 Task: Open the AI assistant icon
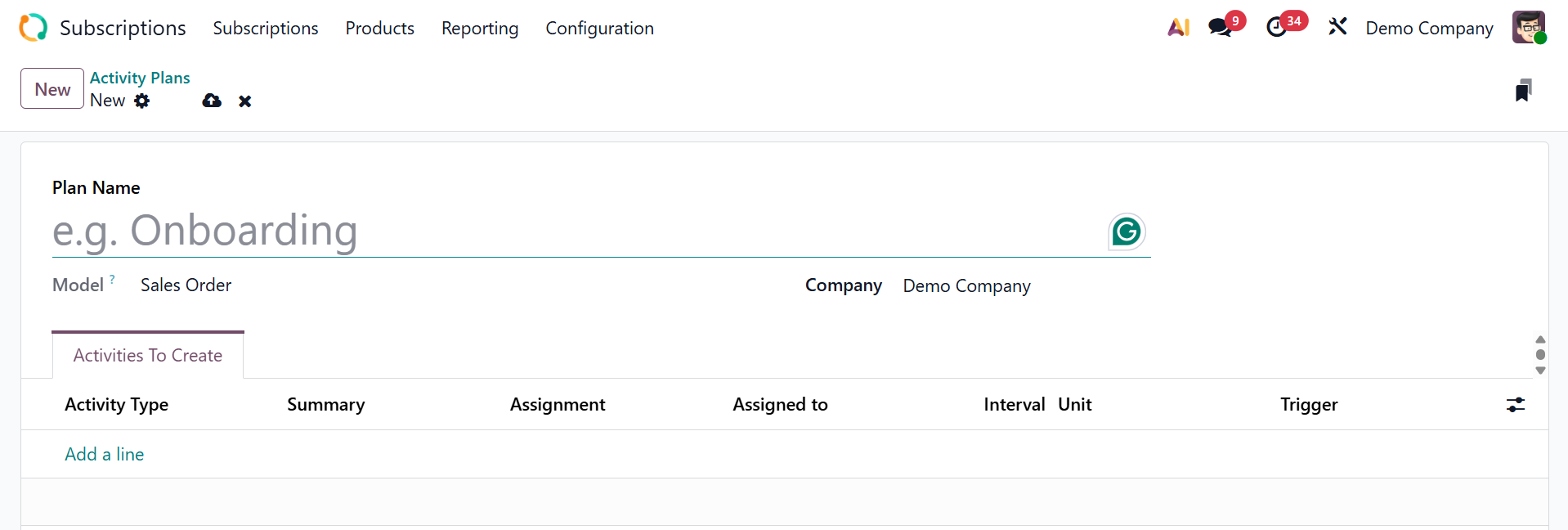[1178, 28]
